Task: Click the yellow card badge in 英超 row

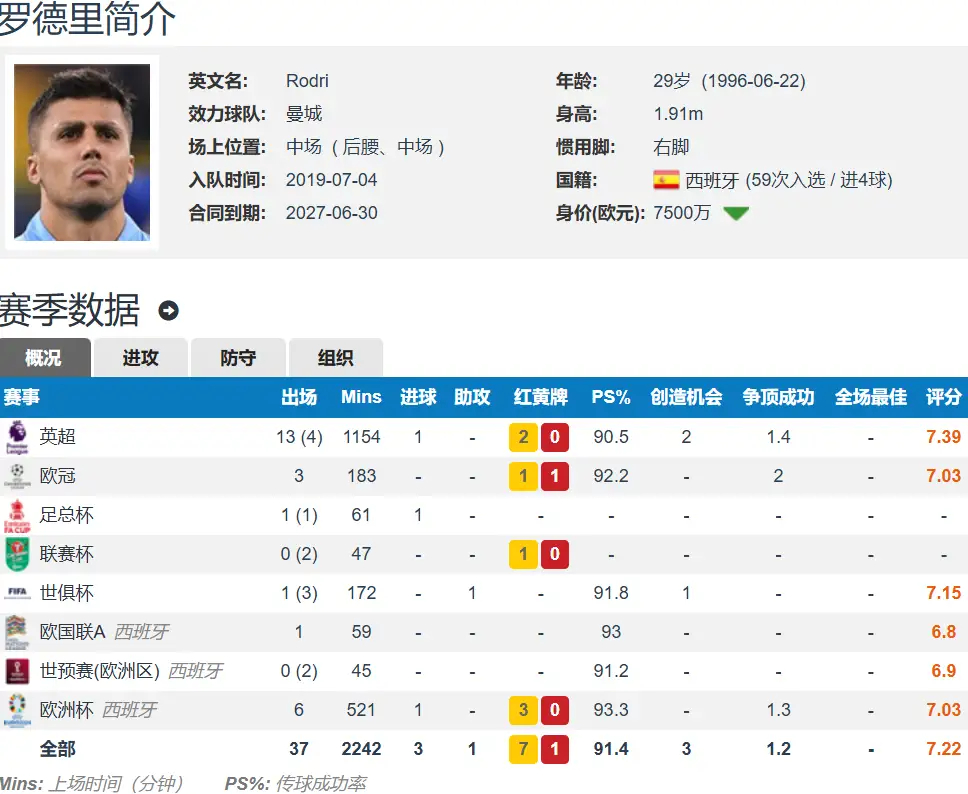Action: point(523,436)
